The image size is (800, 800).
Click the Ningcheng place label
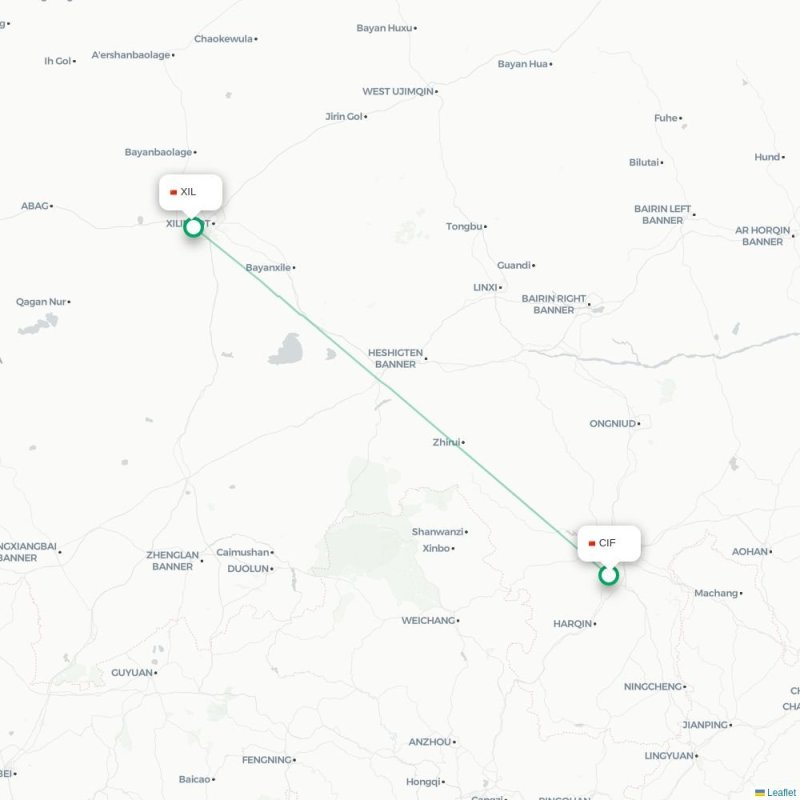(653, 686)
